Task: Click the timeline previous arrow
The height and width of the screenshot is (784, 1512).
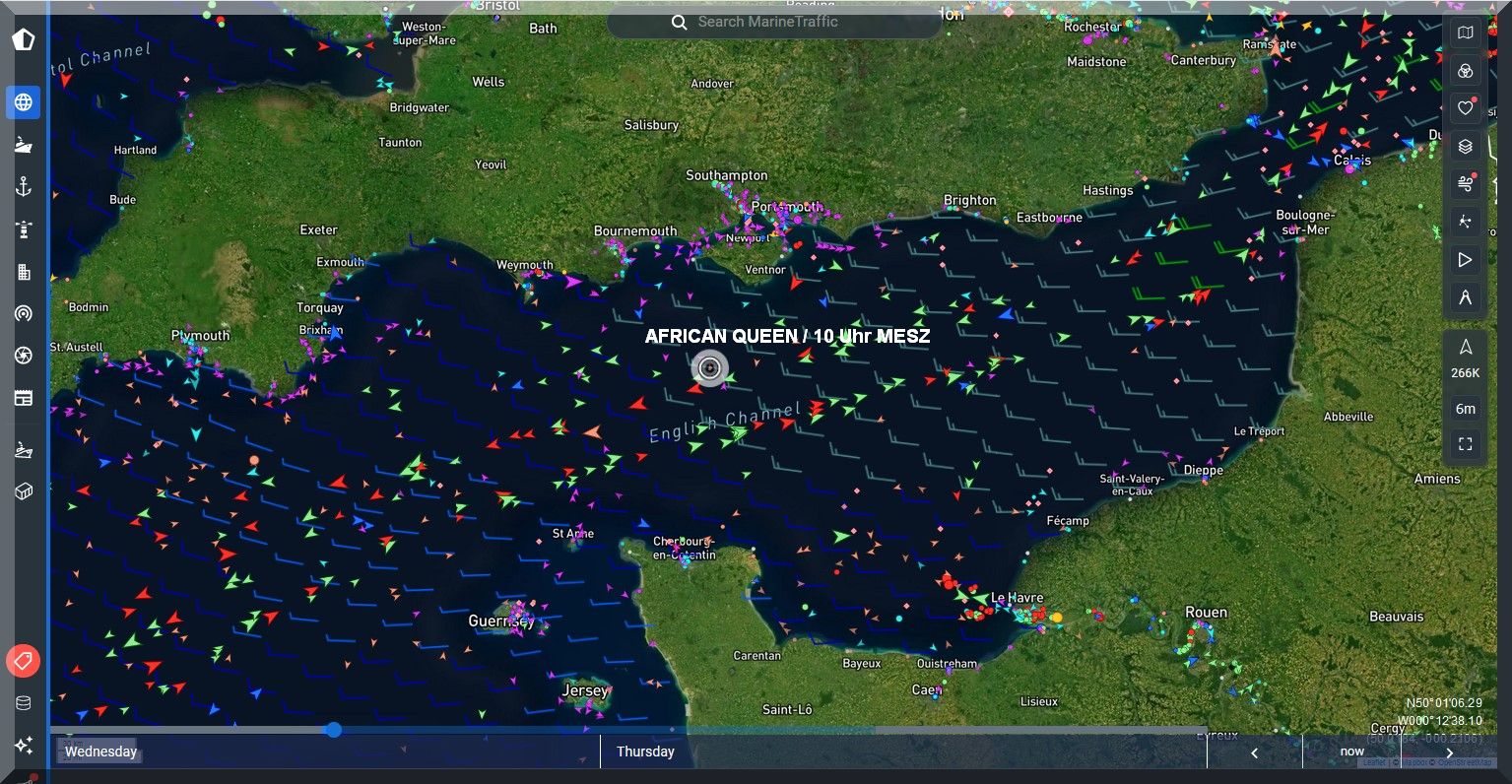Action: (x=1254, y=752)
